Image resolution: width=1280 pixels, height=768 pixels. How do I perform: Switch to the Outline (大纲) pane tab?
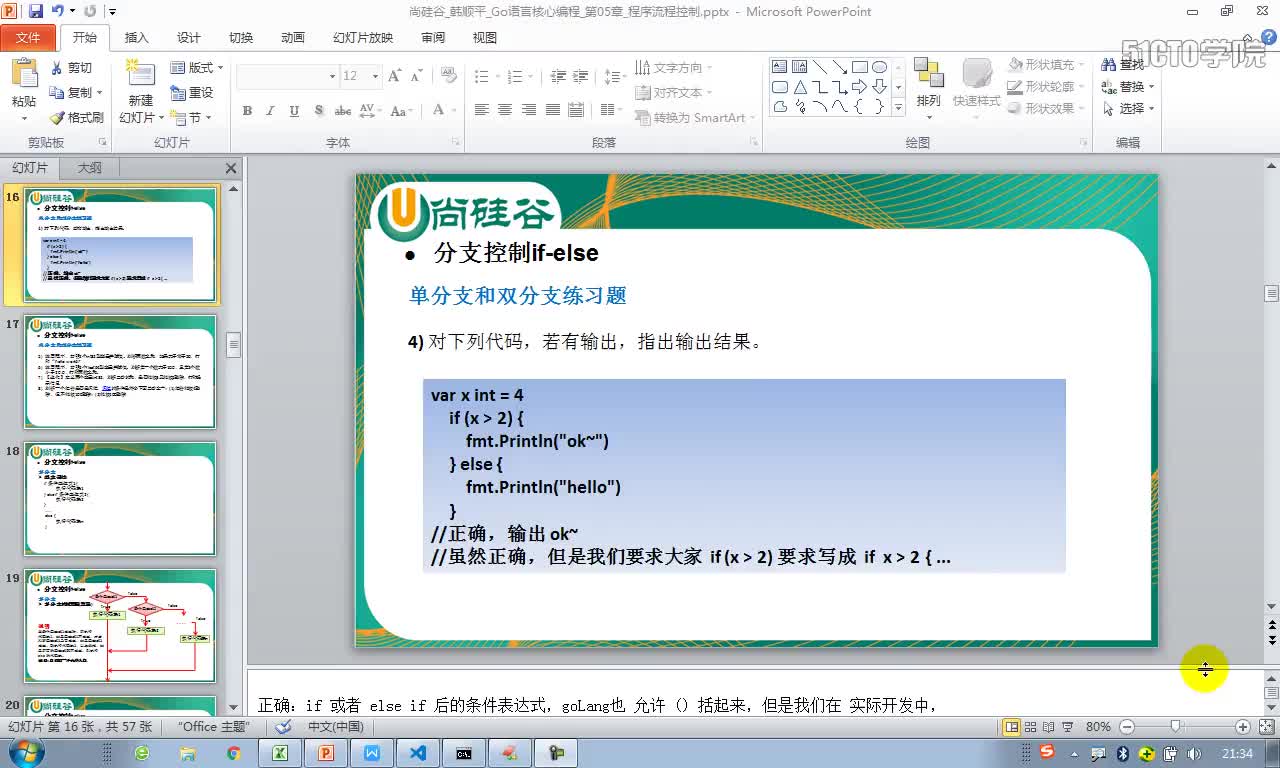pyautogui.click(x=90, y=168)
